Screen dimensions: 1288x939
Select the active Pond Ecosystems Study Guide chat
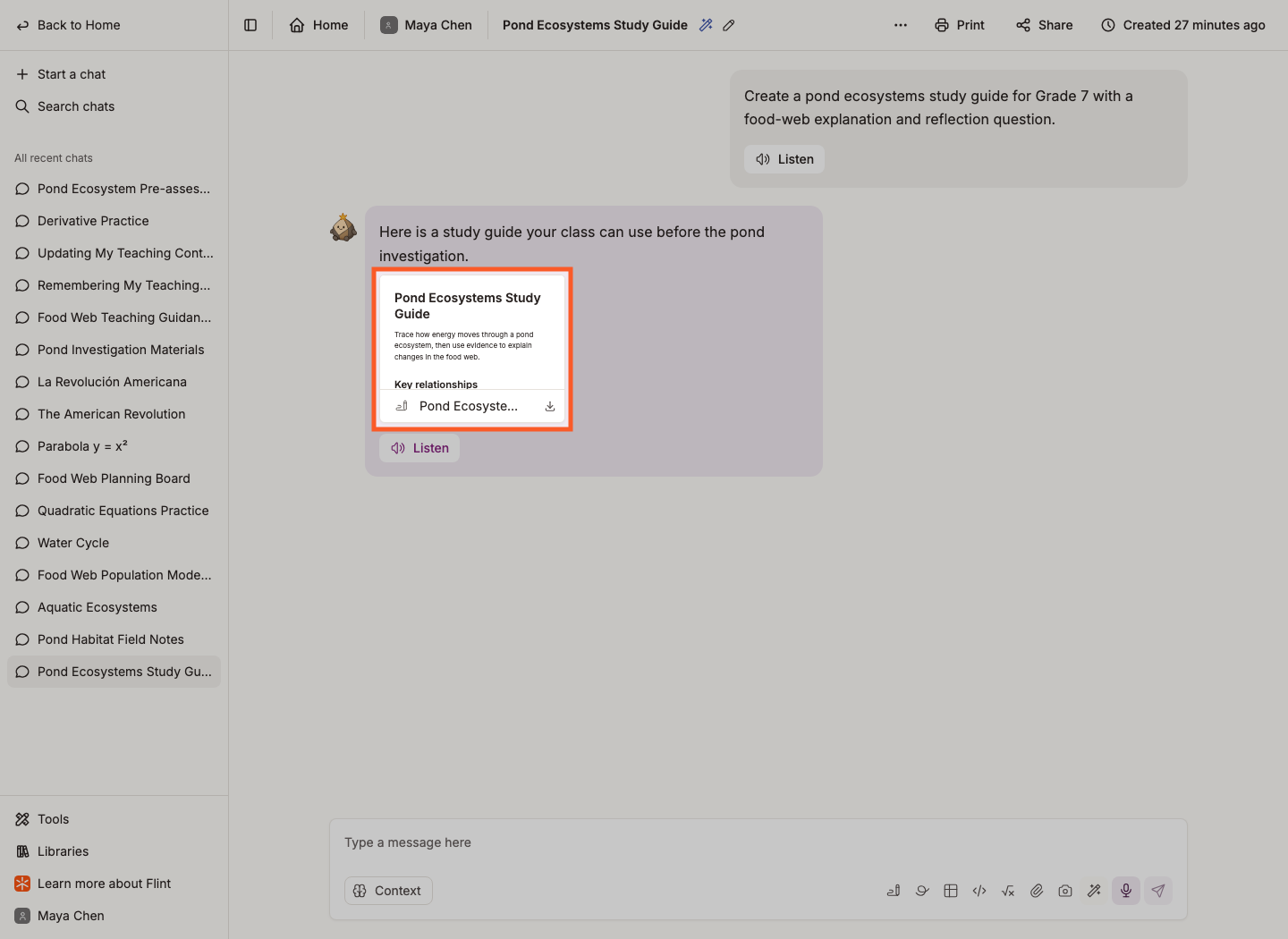pyautogui.click(x=114, y=672)
